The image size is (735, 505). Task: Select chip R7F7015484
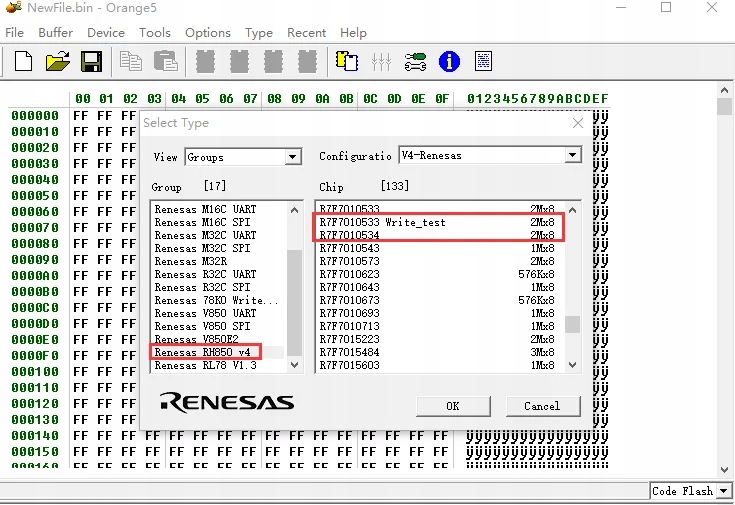pyautogui.click(x=437, y=352)
